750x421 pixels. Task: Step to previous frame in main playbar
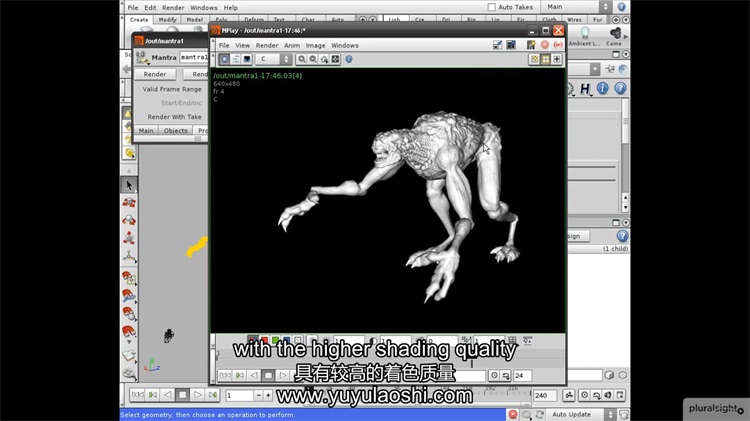click(153, 395)
